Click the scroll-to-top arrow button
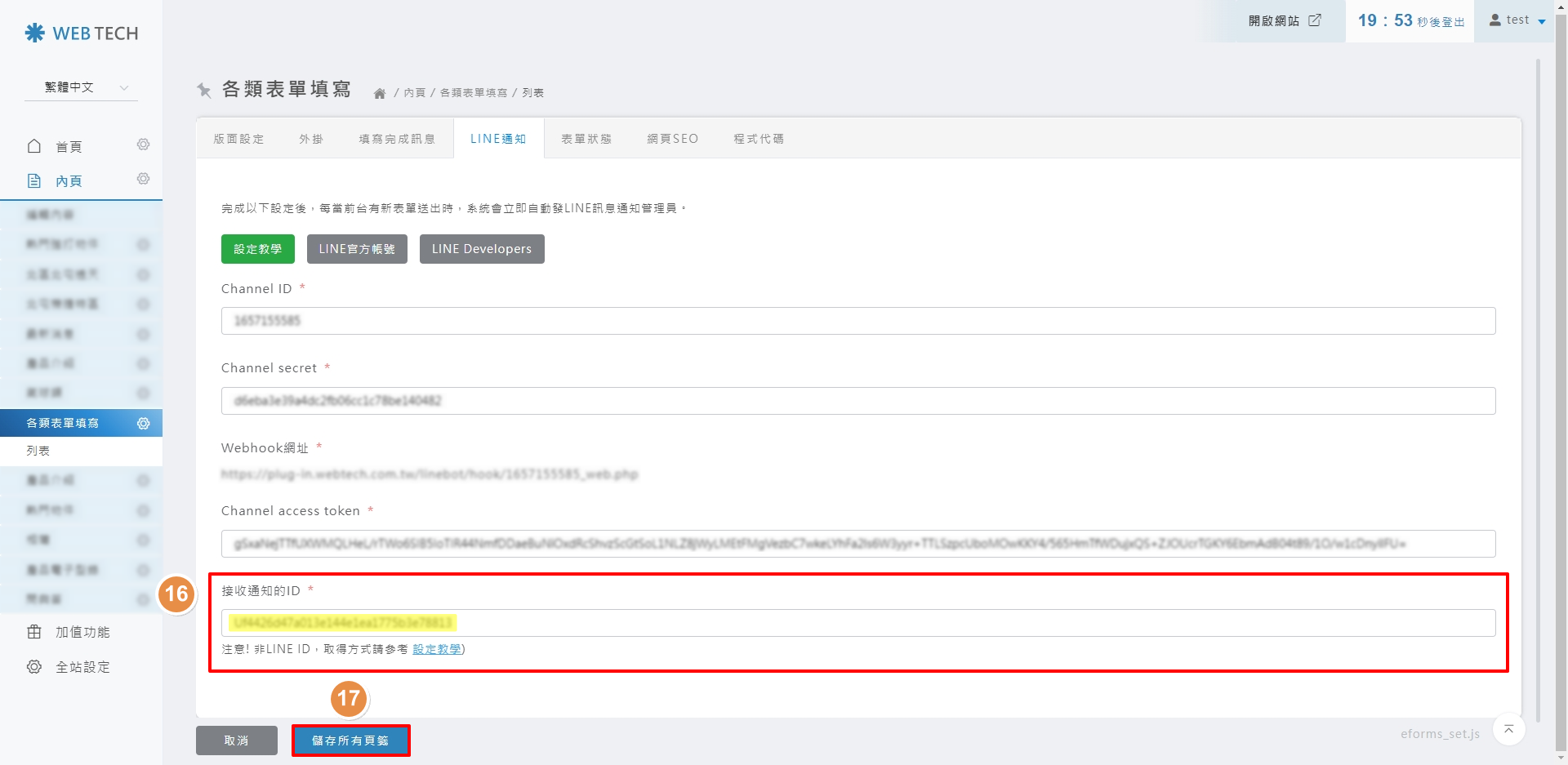Viewport: 1568px width, 765px height. [1508, 729]
